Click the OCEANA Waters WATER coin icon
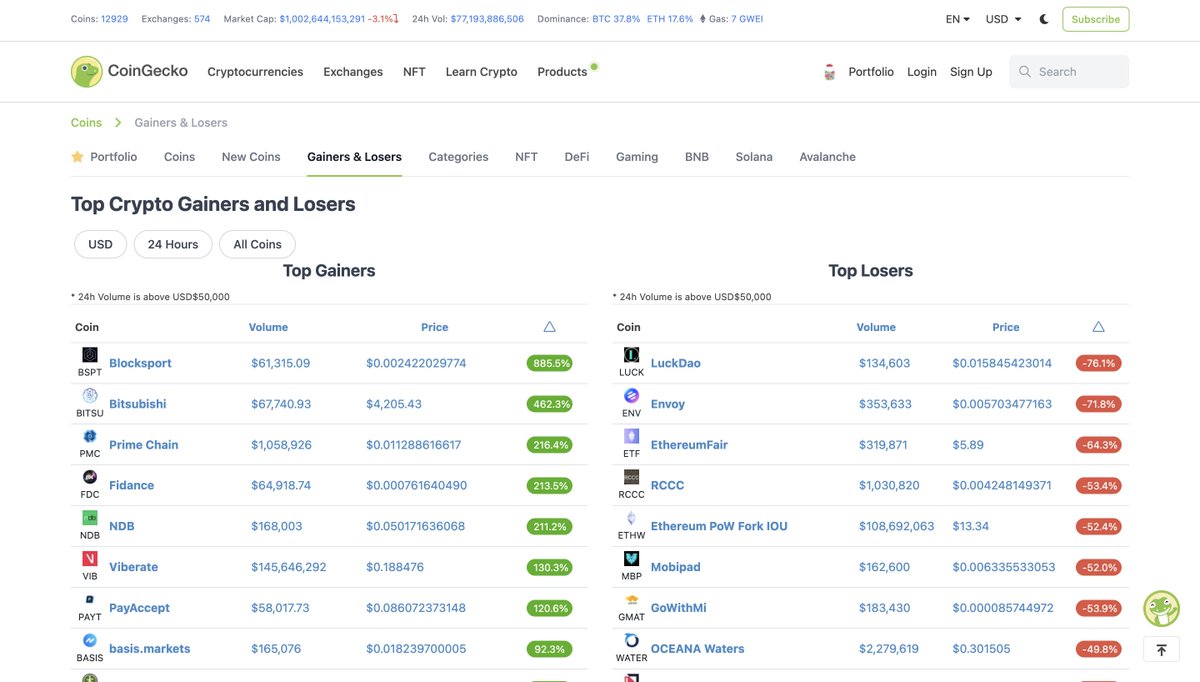The height and width of the screenshot is (682, 1200). click(632, 641)
